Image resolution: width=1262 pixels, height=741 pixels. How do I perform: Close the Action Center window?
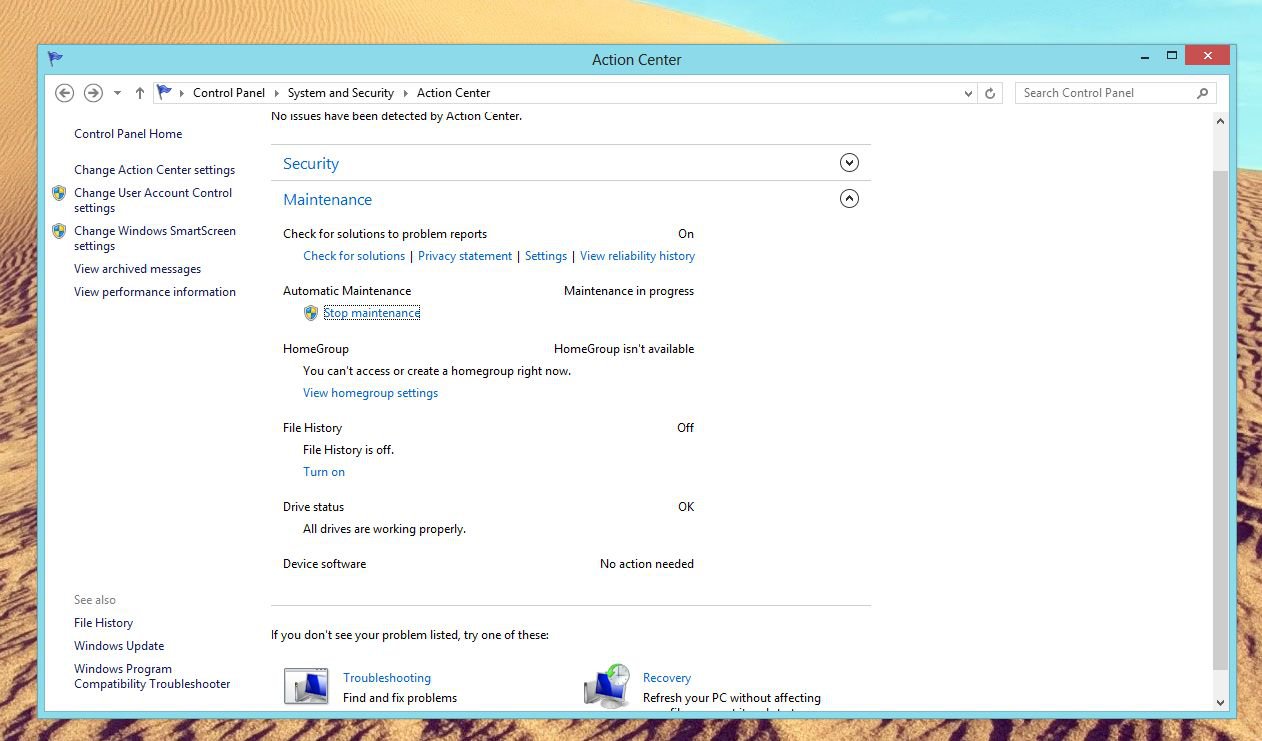(1208, 56)
